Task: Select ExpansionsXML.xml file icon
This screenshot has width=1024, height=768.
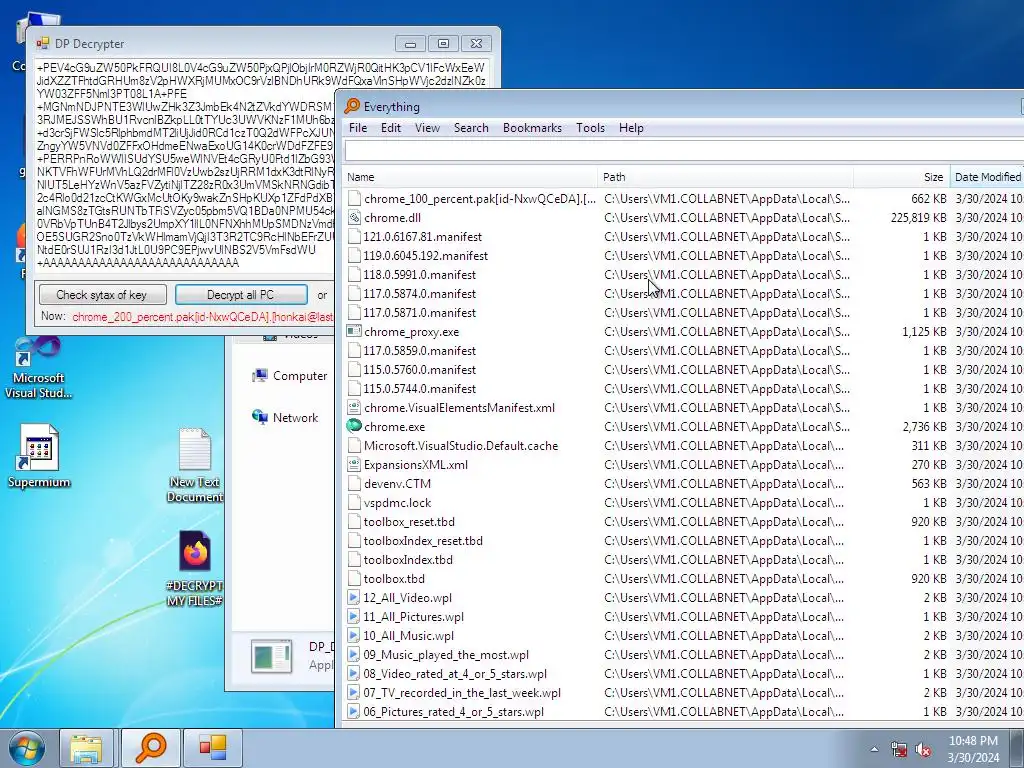Action: tap(354, 464)
